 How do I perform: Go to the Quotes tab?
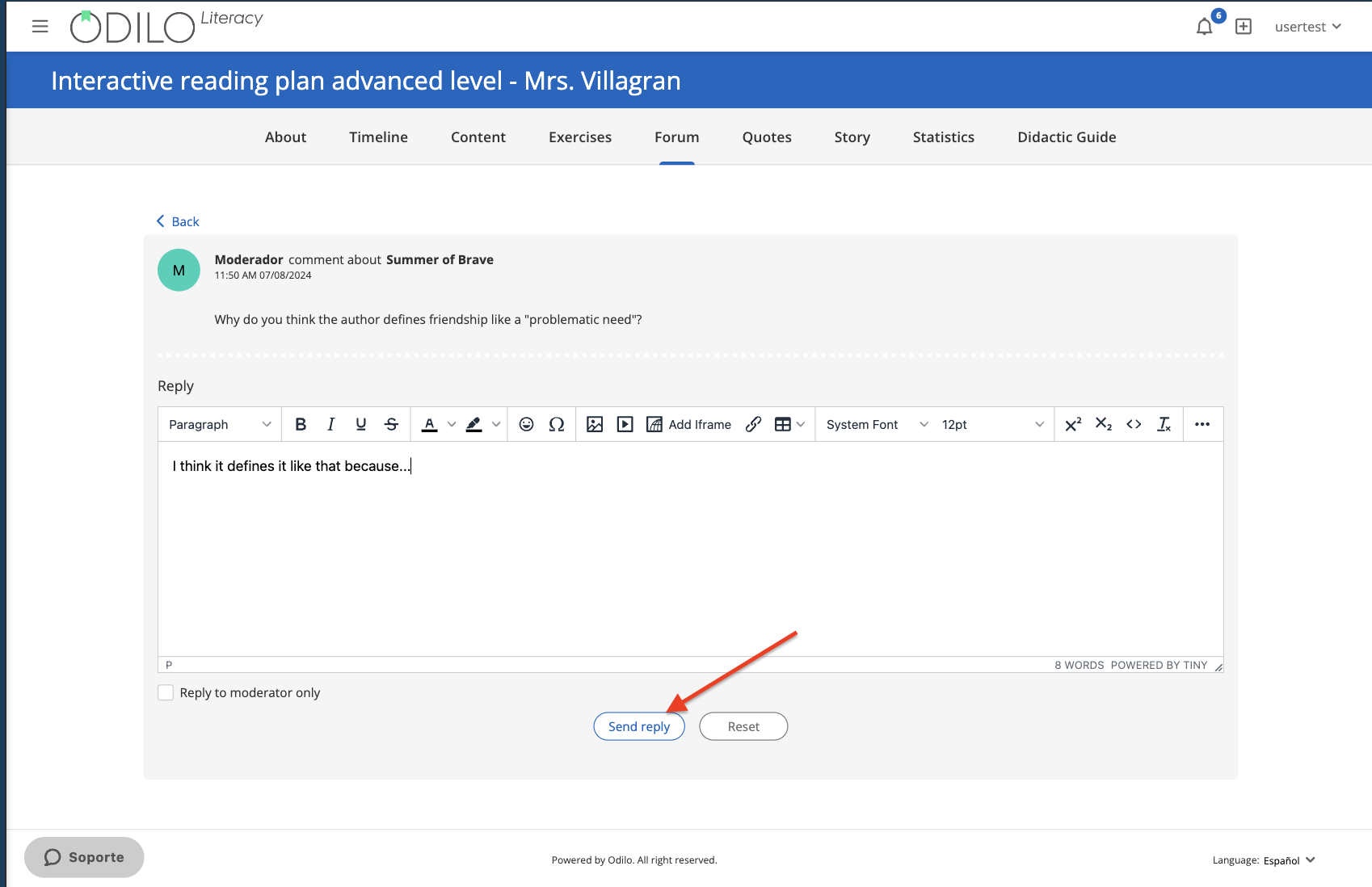tap(767, 137)
